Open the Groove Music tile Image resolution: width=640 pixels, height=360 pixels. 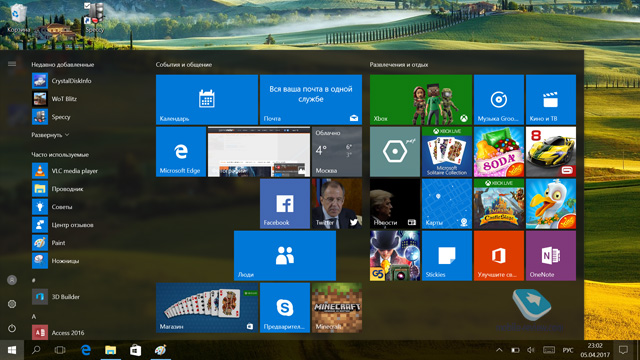(499, 100)
